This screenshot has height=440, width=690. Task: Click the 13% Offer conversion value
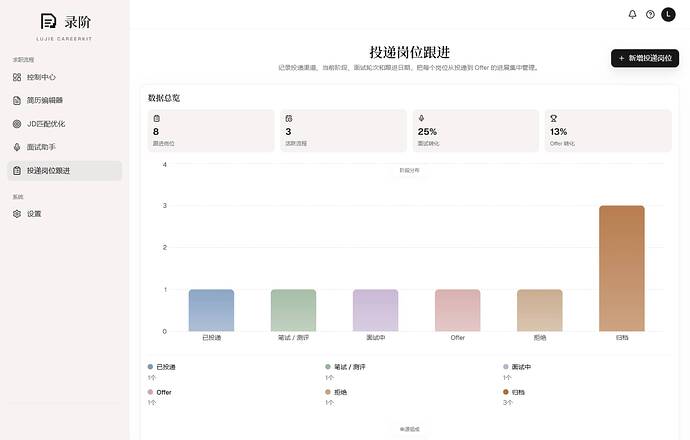[x=558, y=132]
